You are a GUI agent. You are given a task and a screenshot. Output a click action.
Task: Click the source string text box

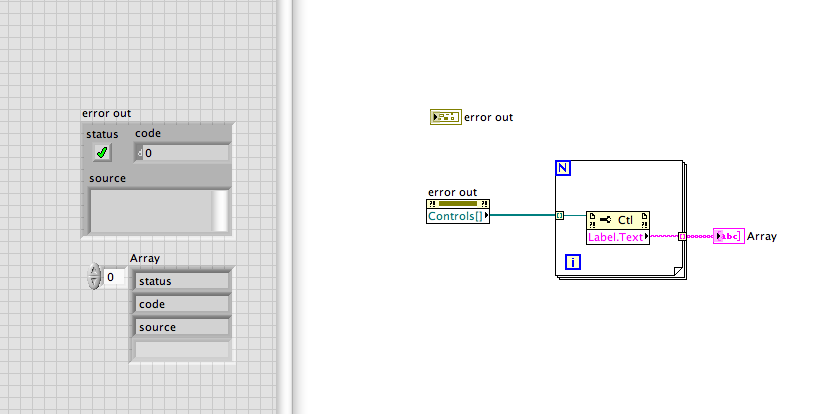coord(151,210)
